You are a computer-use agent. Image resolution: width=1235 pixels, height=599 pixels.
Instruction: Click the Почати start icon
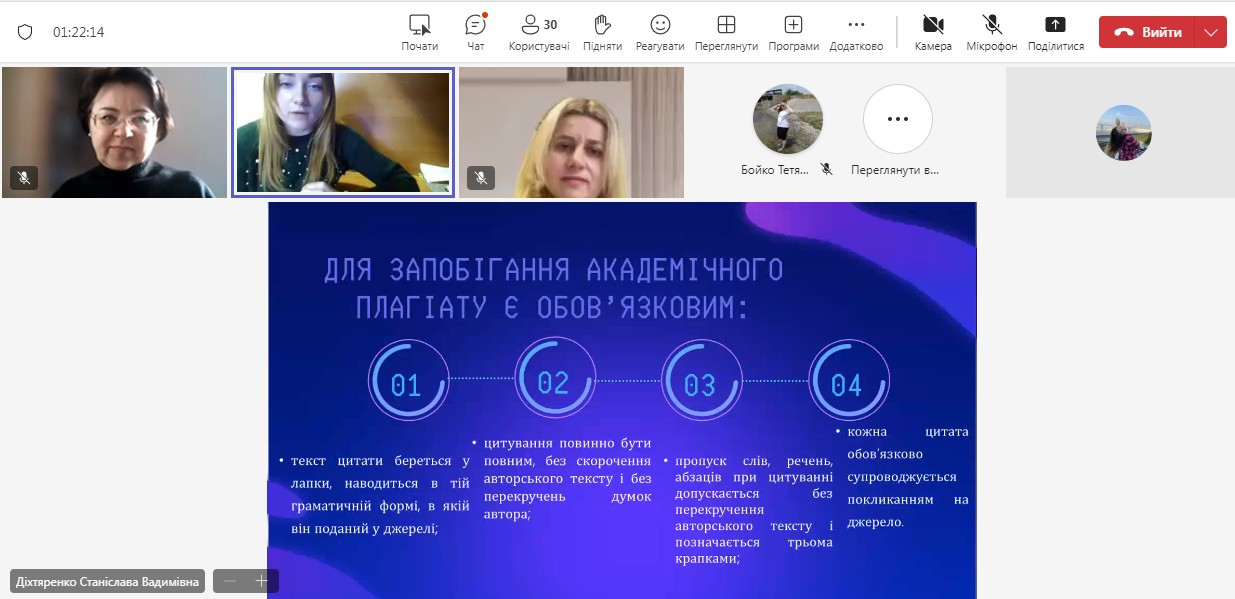(x=420, y=32)
